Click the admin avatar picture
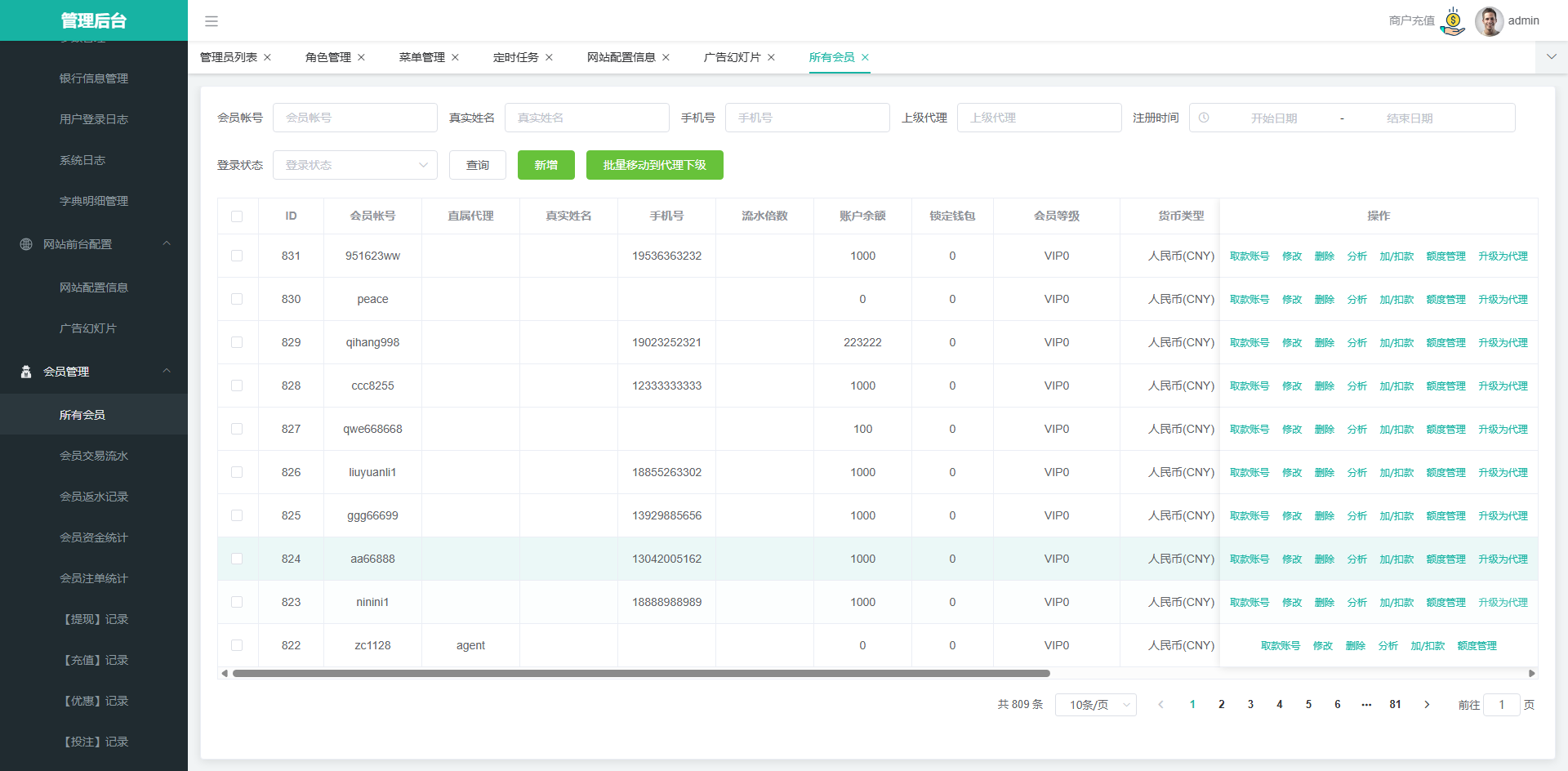Screen dimensions: 1568x771 tap(1489, 21)
